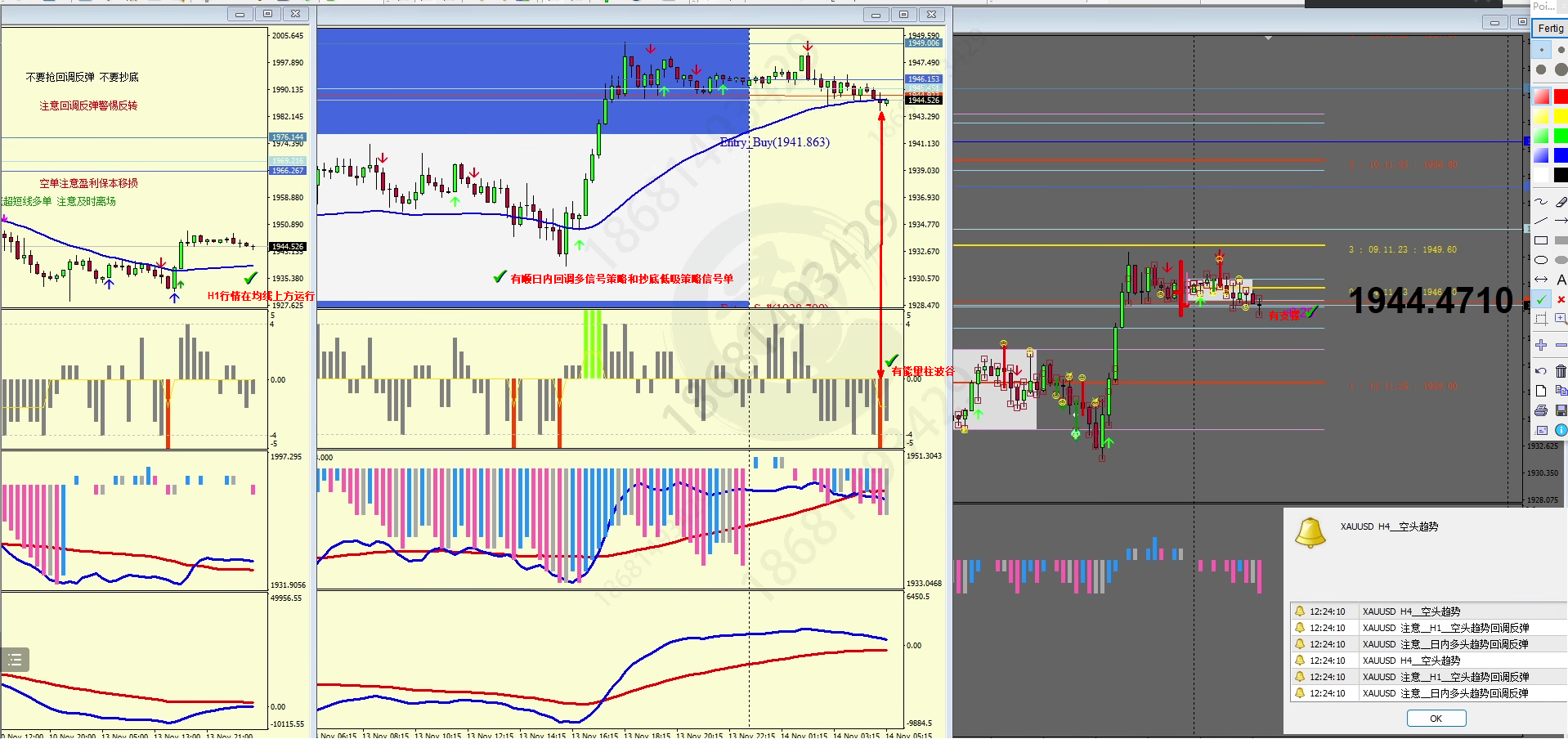Click '3 : 09.11.23 : 1949.60' level label
The height and width of the screenshot is (739, 1568).
click(1403, 250)
